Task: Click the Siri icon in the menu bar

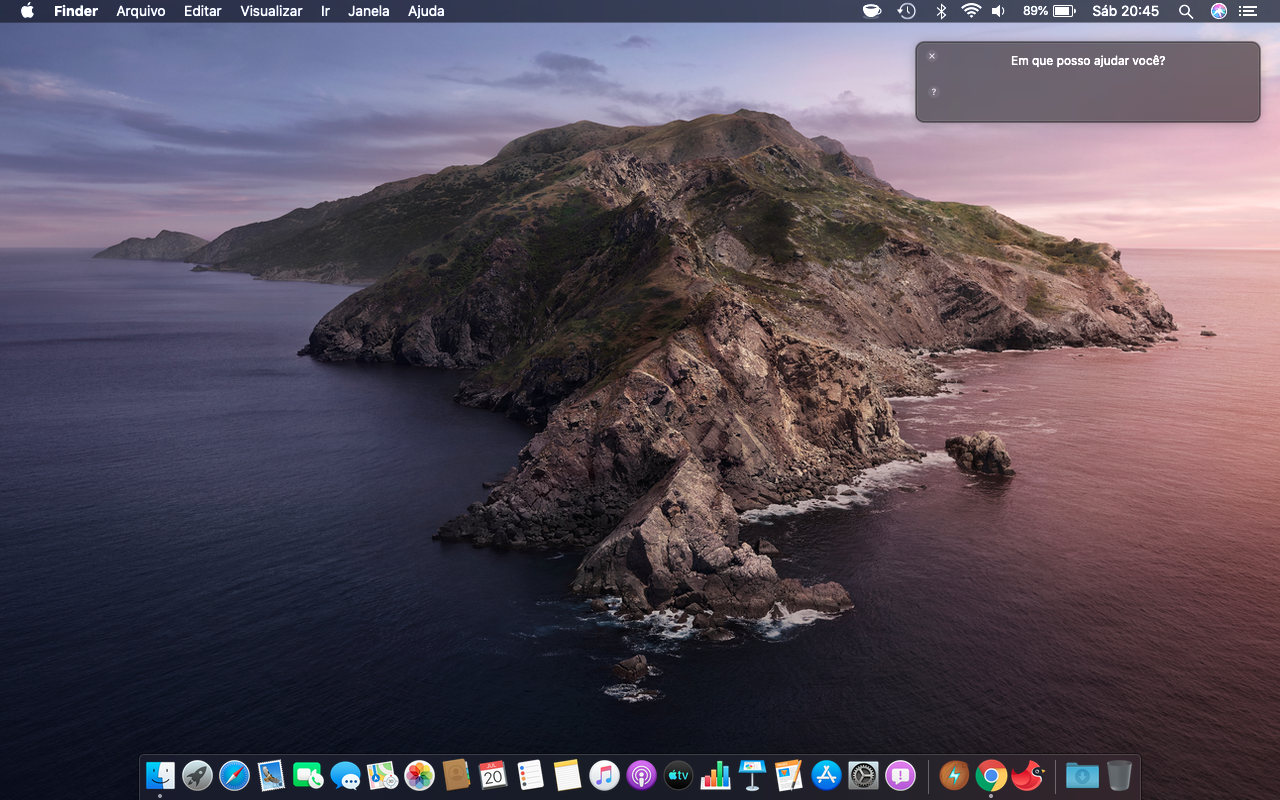Action: coord(1218,11)
